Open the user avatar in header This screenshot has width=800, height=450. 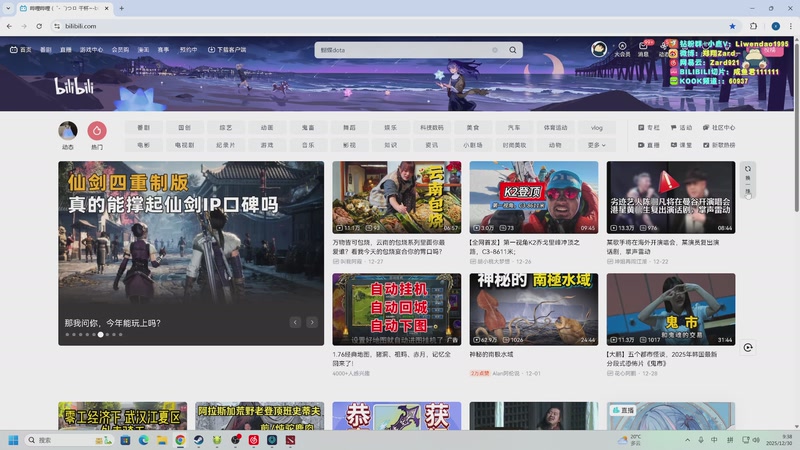(x=599, y=49)
